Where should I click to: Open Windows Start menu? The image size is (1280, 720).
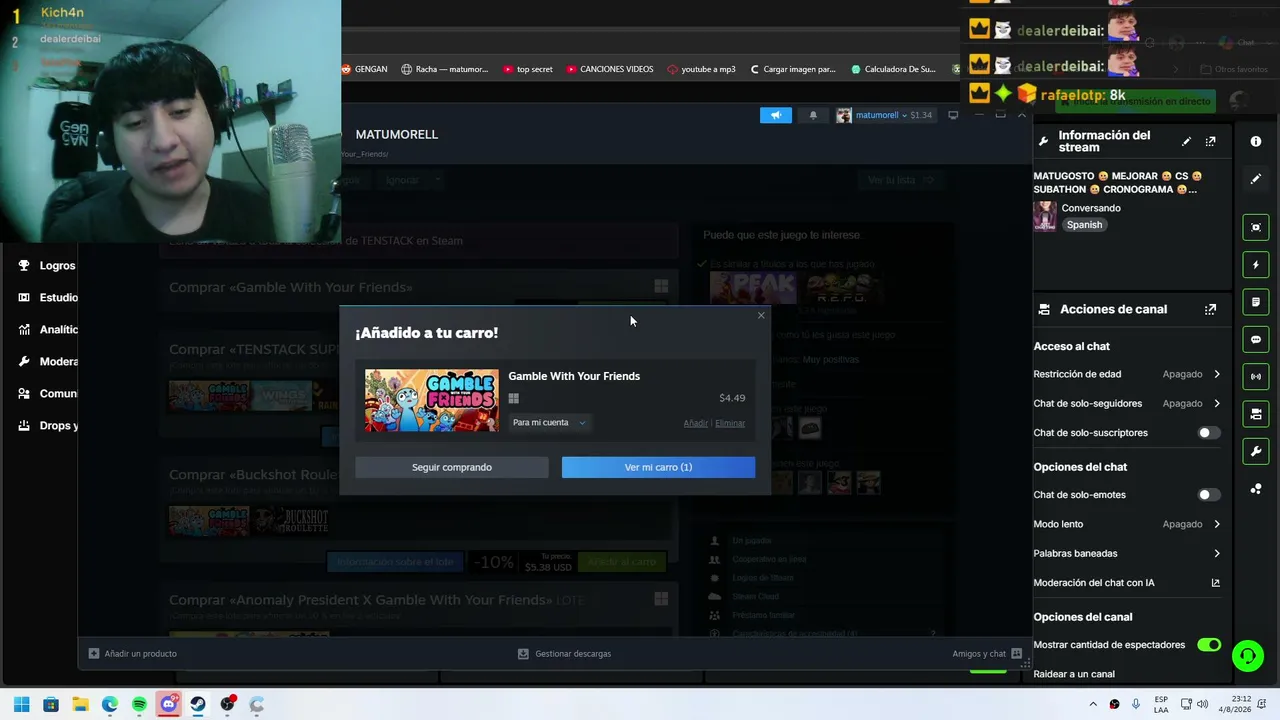22,704
